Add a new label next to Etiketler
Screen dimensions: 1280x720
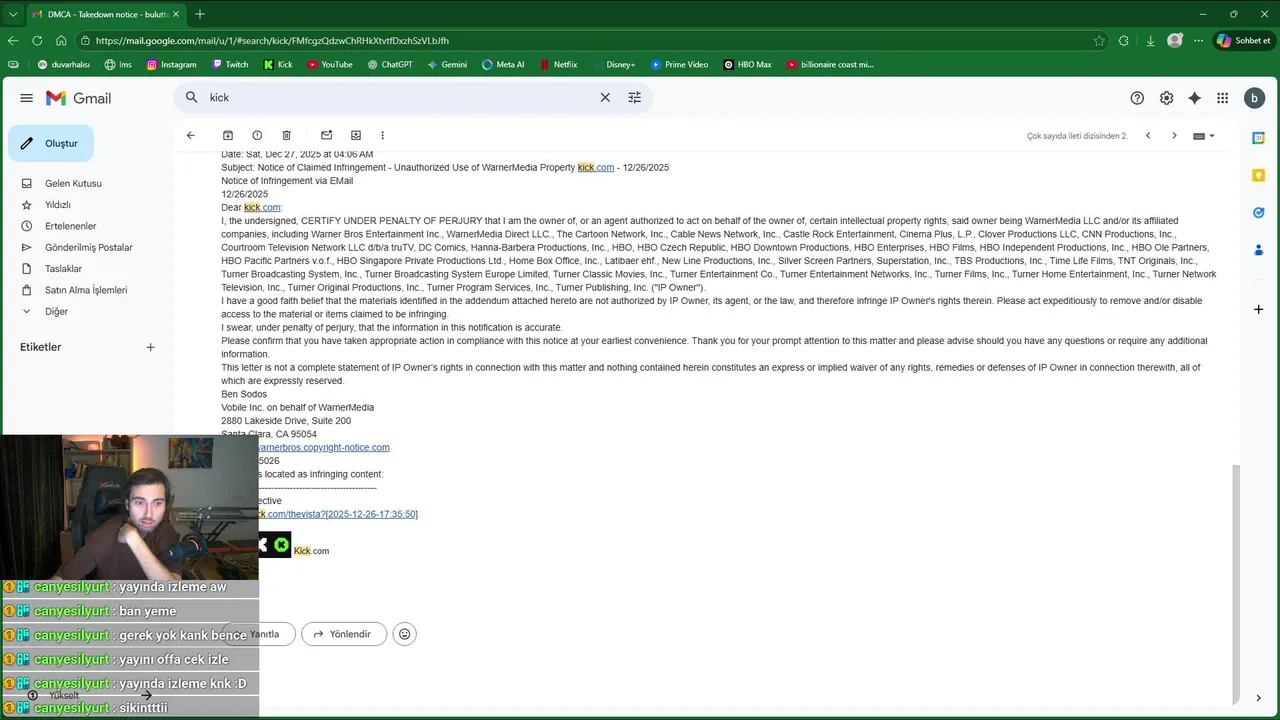tap(150, 347)
